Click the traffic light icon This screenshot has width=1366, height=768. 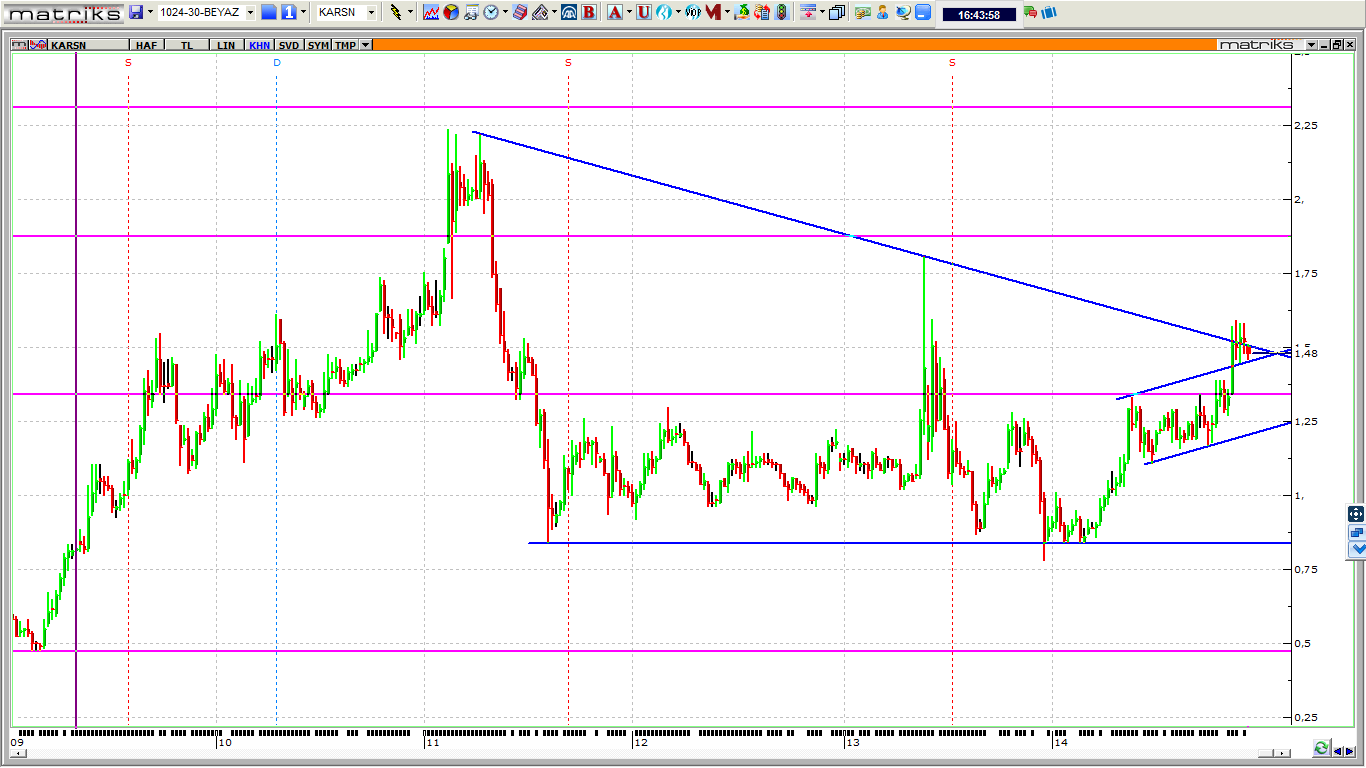[x=781, y=12]
